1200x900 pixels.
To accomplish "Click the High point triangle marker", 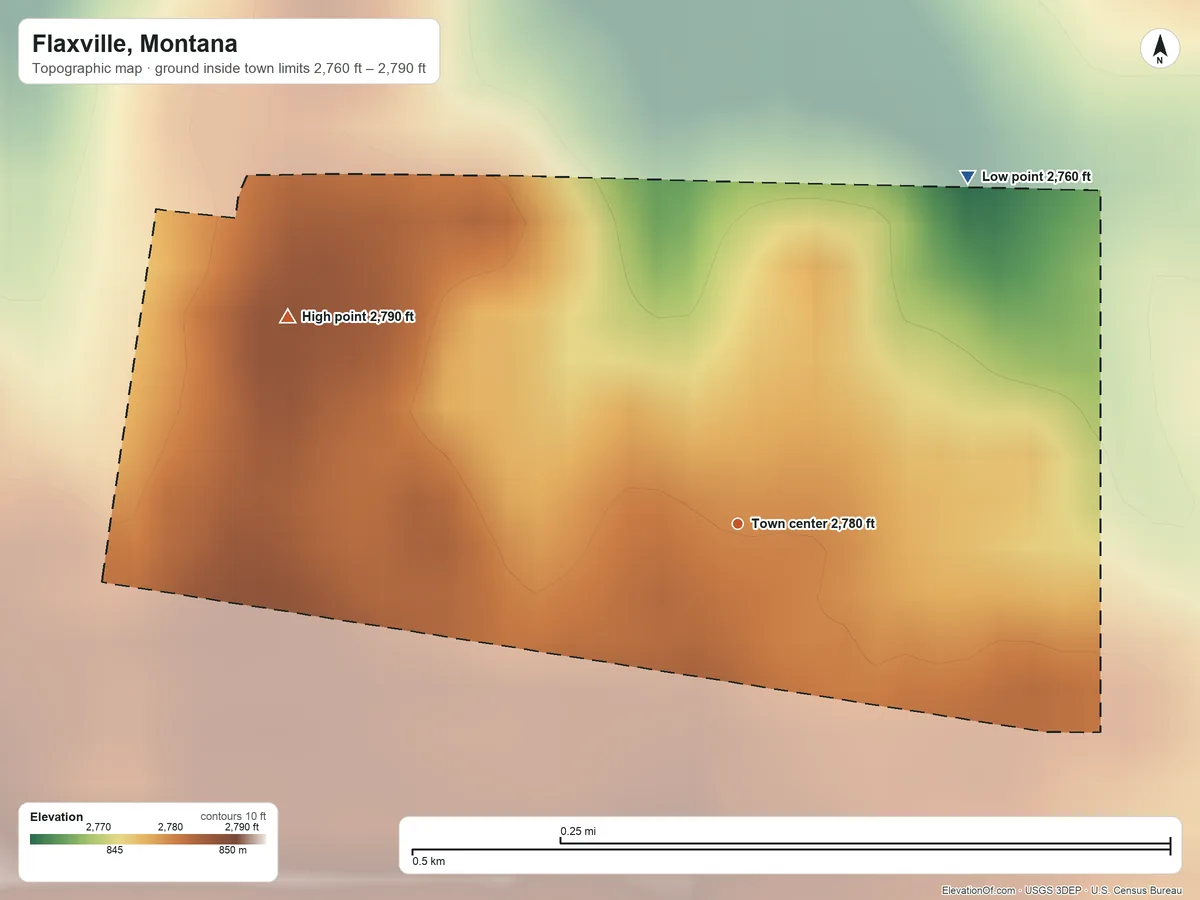I will click(287, 316).
